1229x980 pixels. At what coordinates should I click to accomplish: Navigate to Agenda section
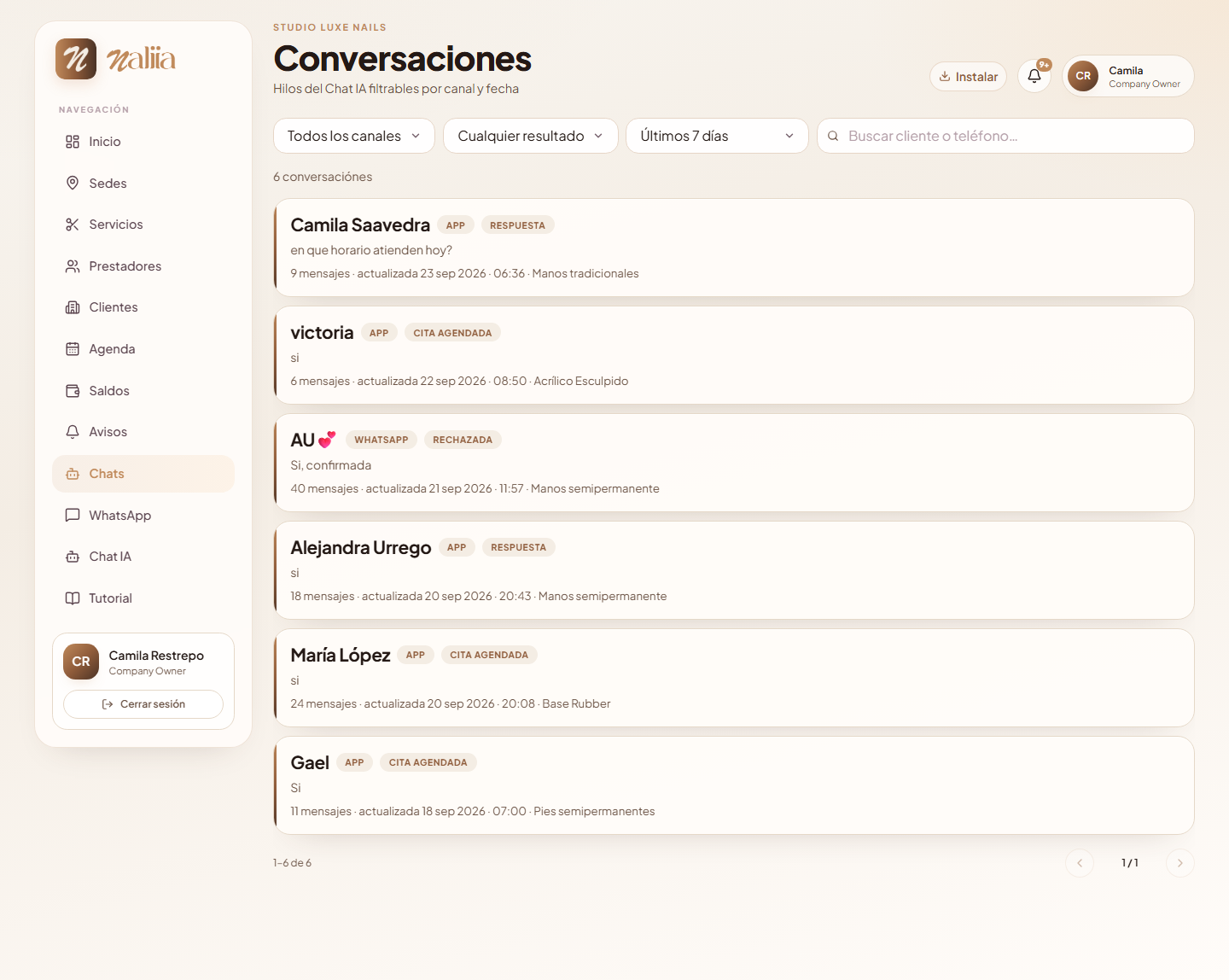pyautogui.click(x=143, y=349)
